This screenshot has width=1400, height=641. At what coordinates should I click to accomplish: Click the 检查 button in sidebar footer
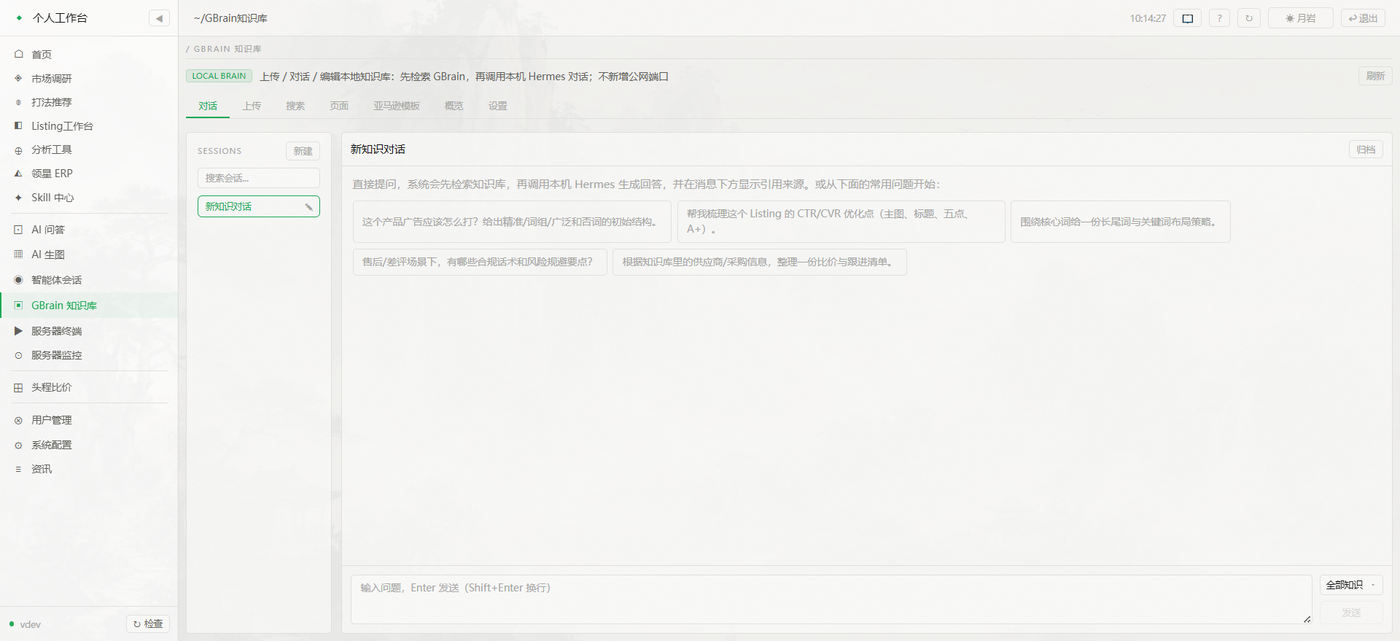click(x=148, y=624)
